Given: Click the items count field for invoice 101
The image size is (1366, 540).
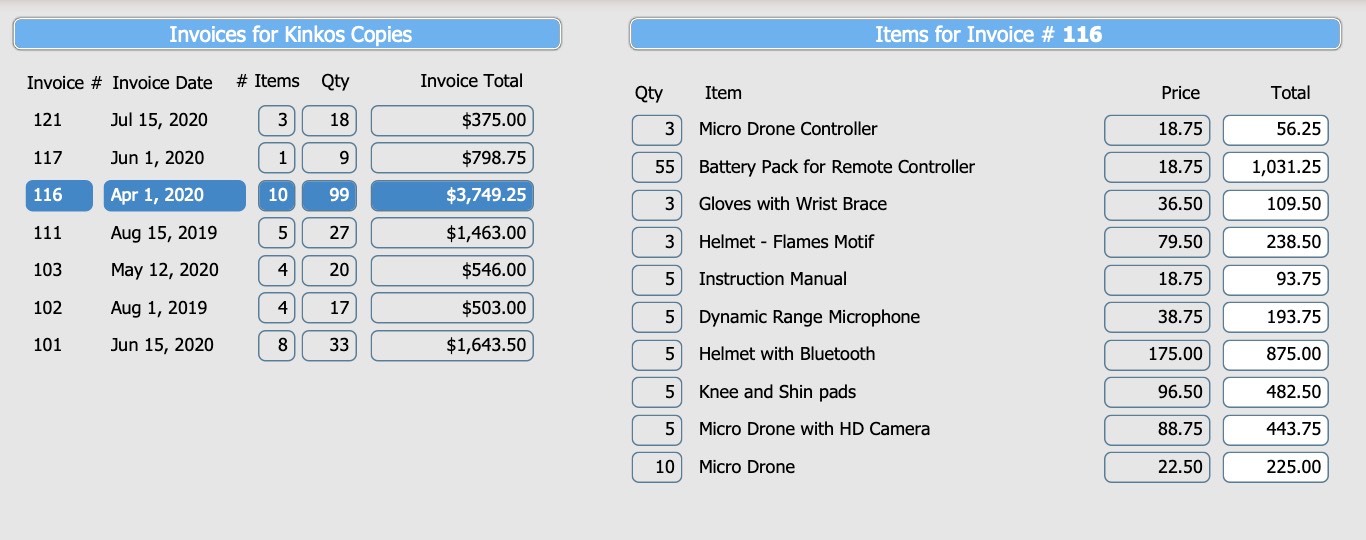Looking at the screenshot, I should point(277,345).
